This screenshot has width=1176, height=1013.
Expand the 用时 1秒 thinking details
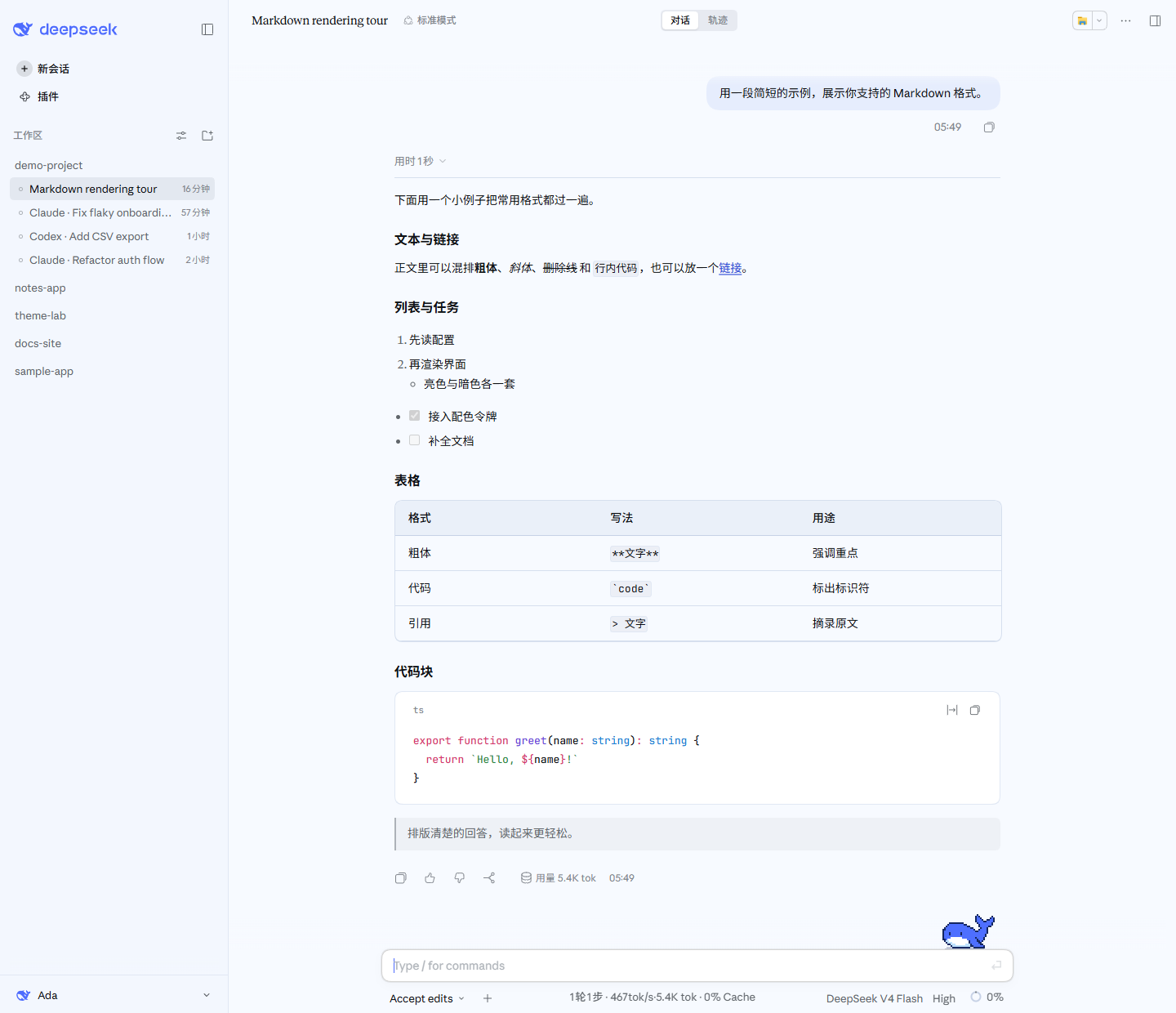420,161
